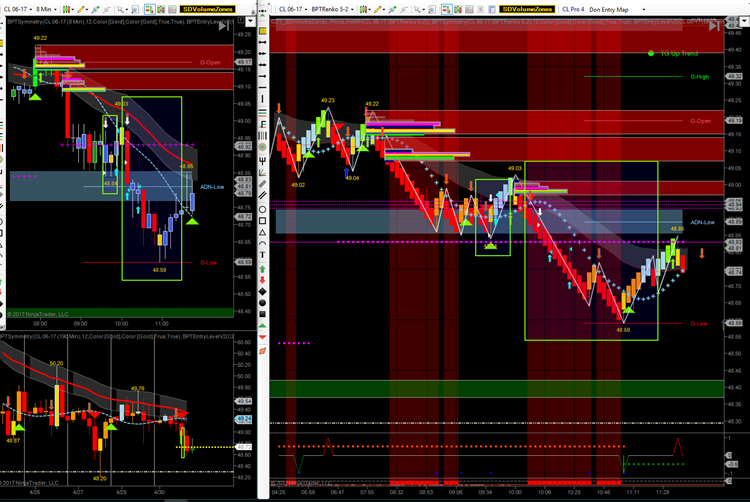Image resolution: width=750 pixels, height=502 pixels.
Task: Click the D-High label on right chart
Action: pyautogui.click(x=700, y=77)
